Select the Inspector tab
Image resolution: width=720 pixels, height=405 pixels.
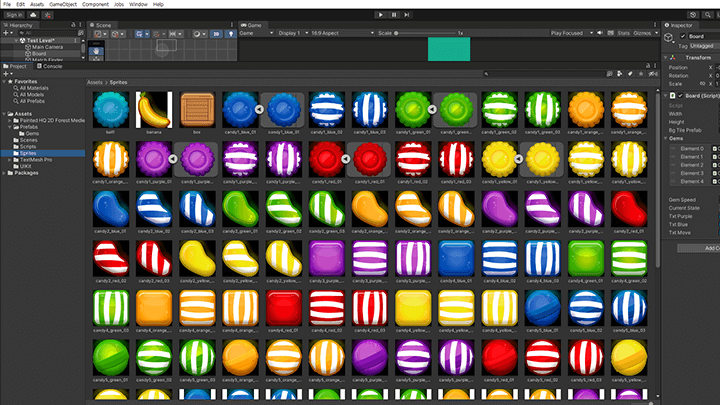tap(679, 25)
